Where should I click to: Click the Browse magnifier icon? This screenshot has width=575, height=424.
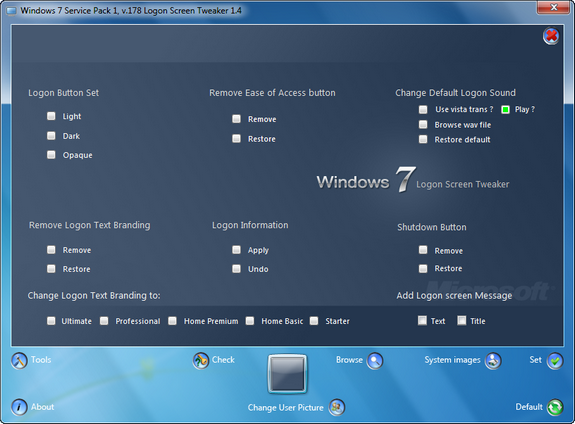click(375, 361)
